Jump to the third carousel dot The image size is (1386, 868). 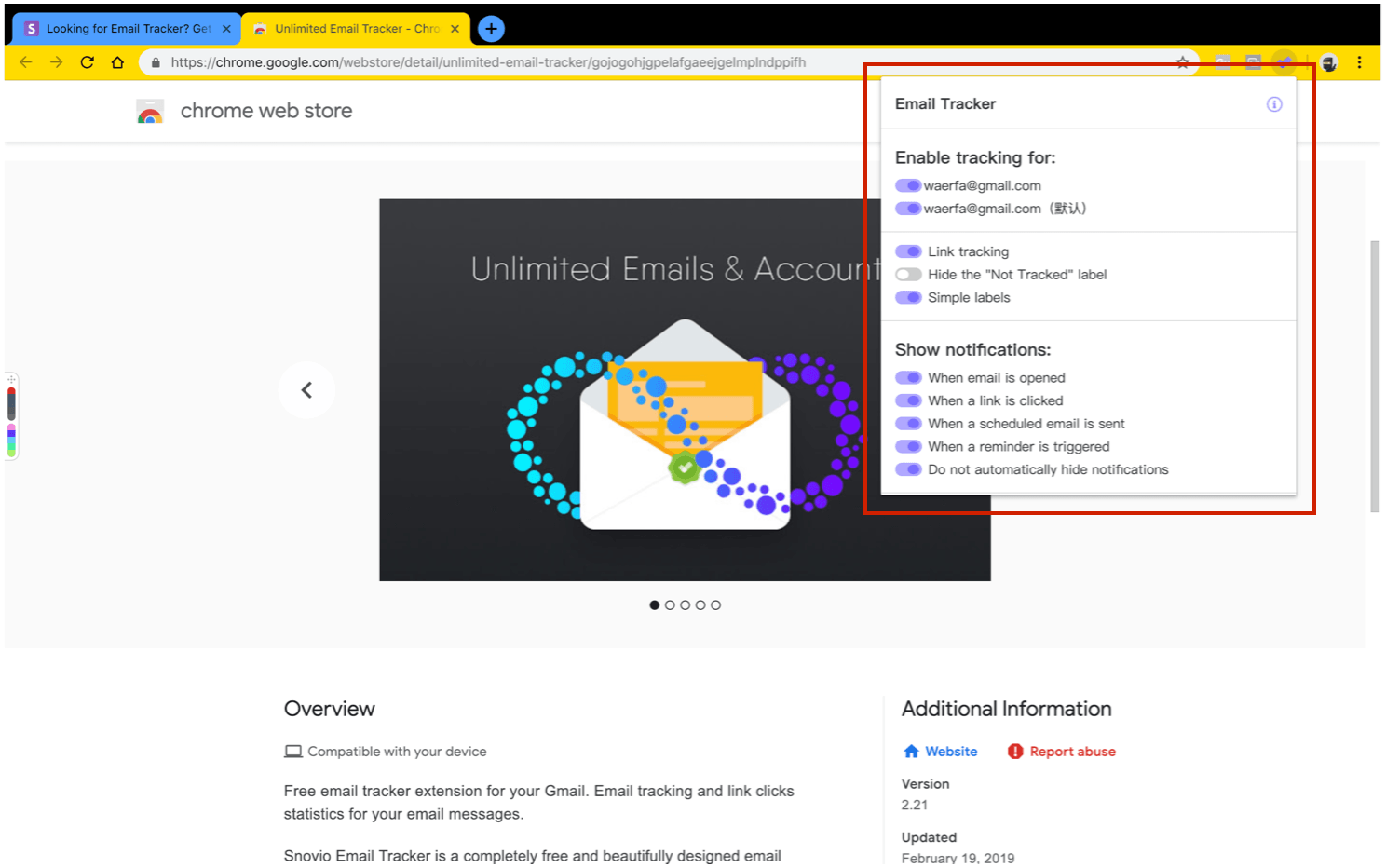[x=686, y=605]
